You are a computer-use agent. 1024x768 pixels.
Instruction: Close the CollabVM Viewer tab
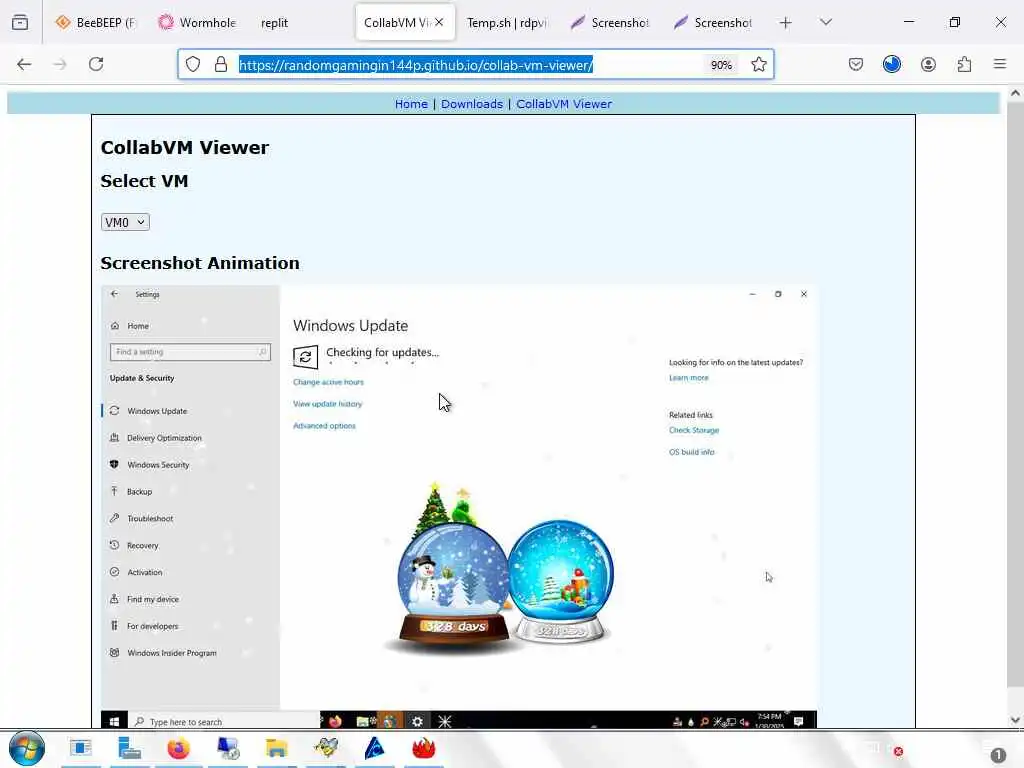click(x=439, y=22)
